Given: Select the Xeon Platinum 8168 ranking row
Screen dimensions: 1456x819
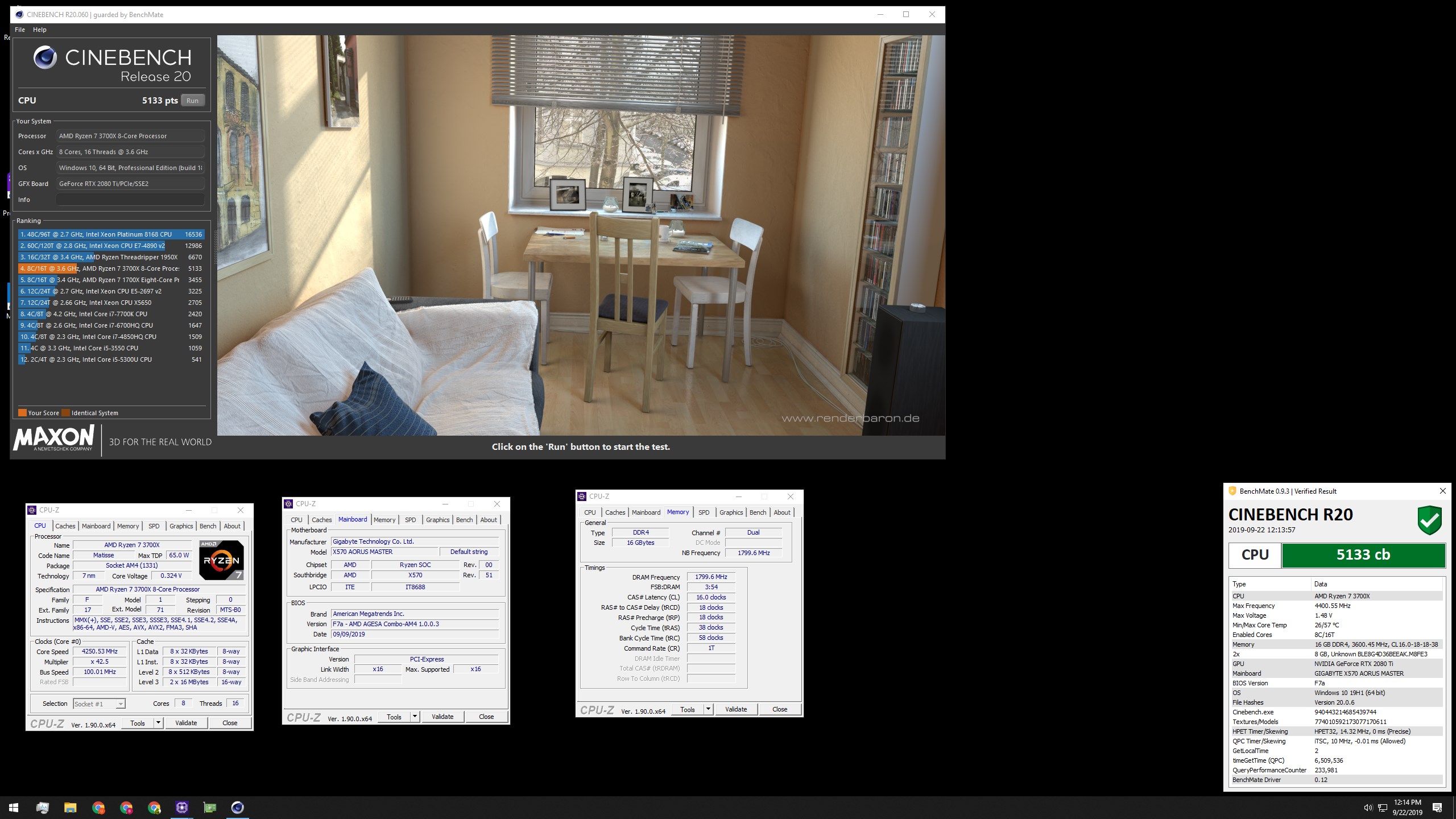Looking at the screenshot, I should pos(111,234).
